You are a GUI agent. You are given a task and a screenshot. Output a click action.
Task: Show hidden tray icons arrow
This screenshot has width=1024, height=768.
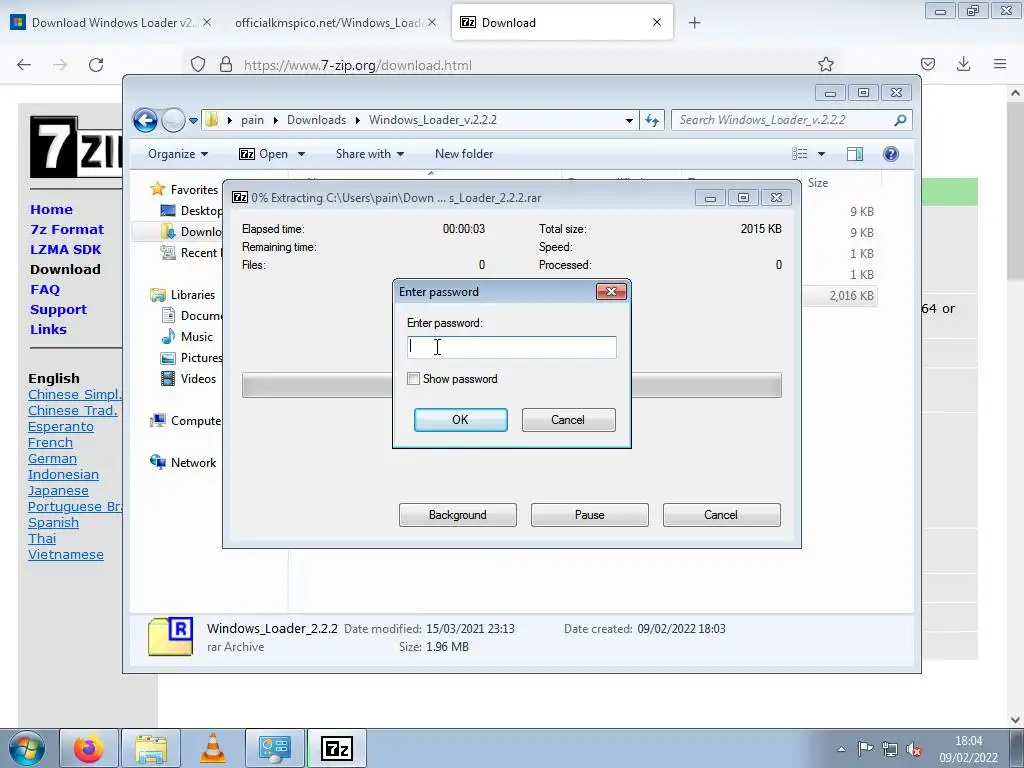click(x=842, y=749)
